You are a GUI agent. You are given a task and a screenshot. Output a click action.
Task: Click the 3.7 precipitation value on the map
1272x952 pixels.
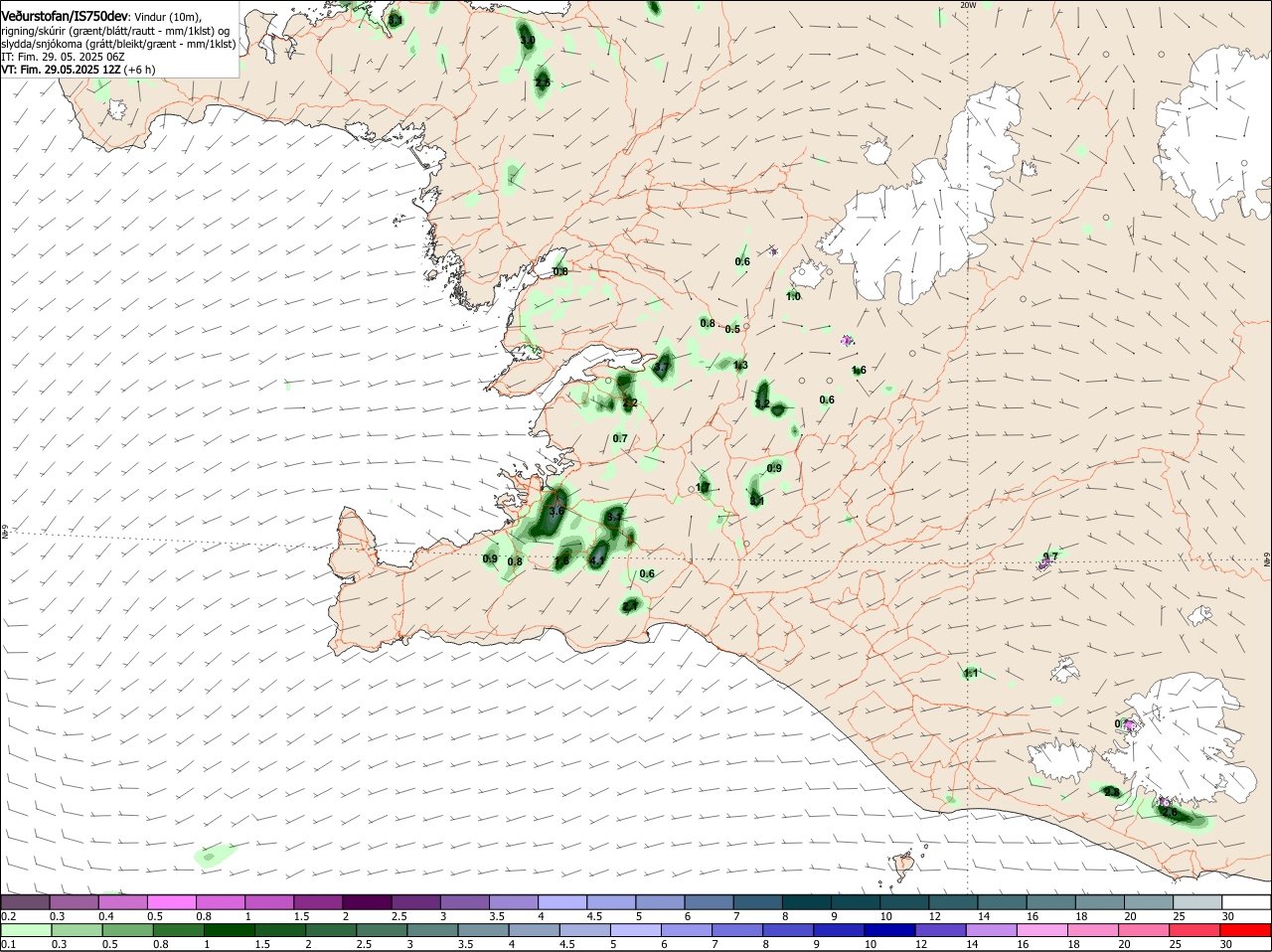662,368
